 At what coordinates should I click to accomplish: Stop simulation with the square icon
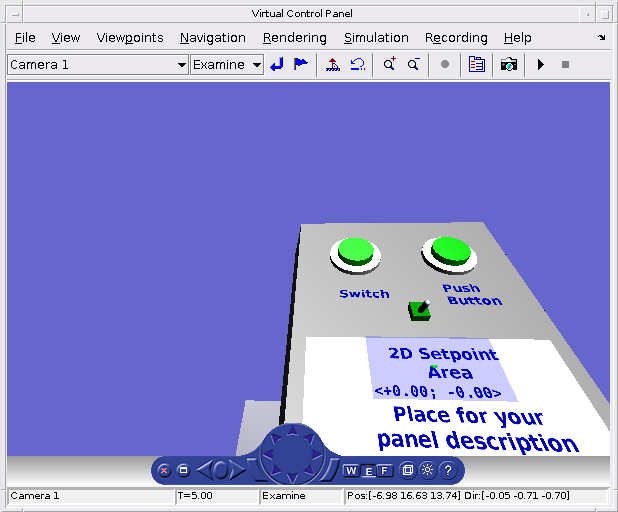565,64
